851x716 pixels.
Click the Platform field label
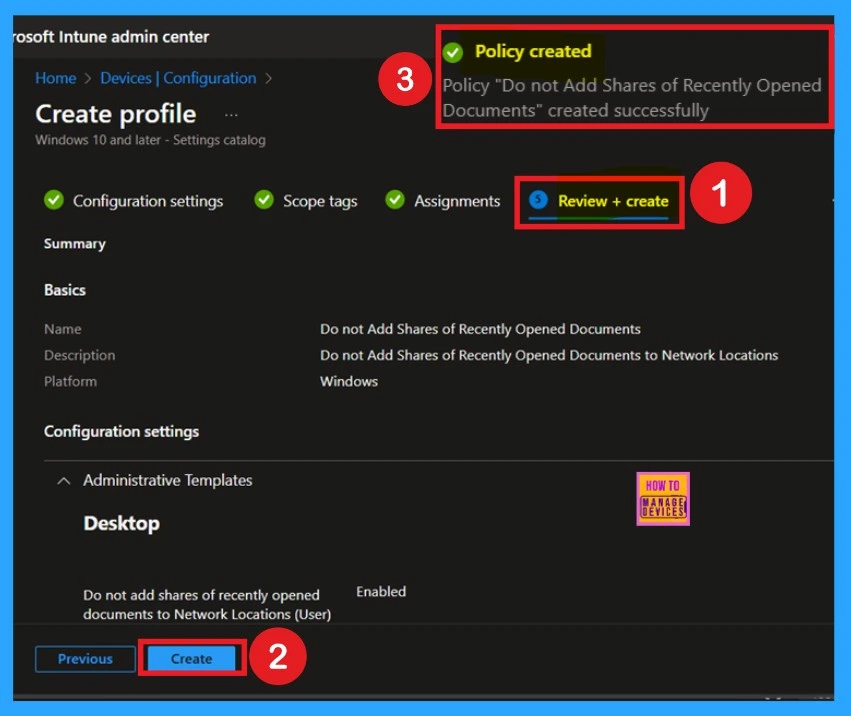pyautogui.click(x=70, y=382)
